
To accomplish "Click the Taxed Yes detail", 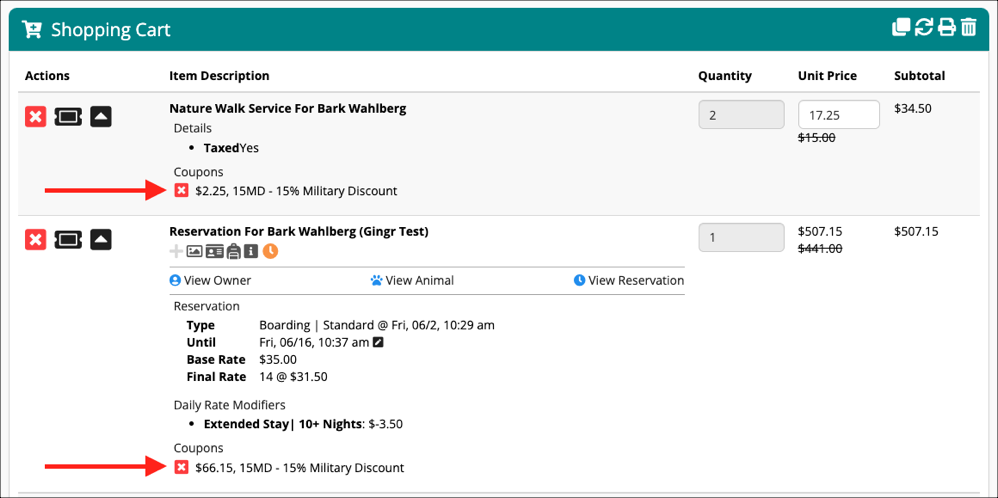I will pos(231,148).
